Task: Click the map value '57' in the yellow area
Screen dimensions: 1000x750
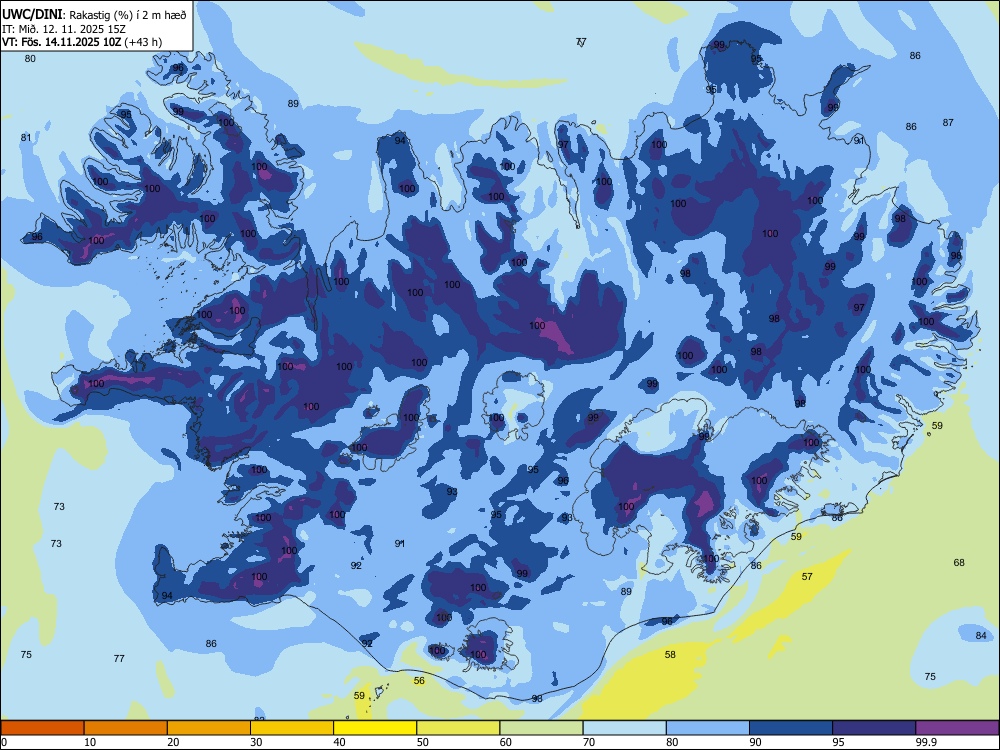Action: (807, 577)
